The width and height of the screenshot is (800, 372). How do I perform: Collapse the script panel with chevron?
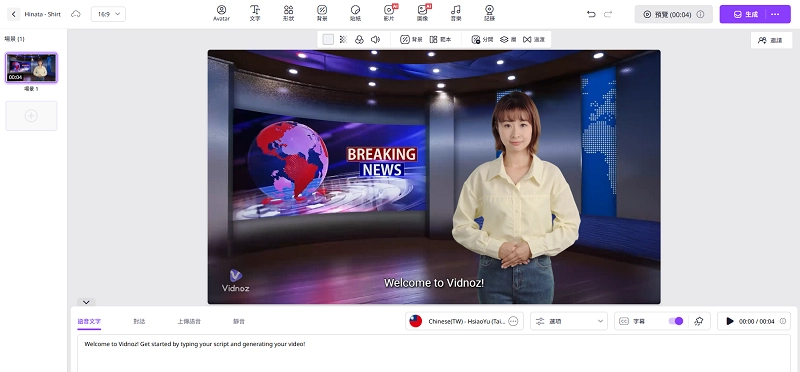click(86, 302)
